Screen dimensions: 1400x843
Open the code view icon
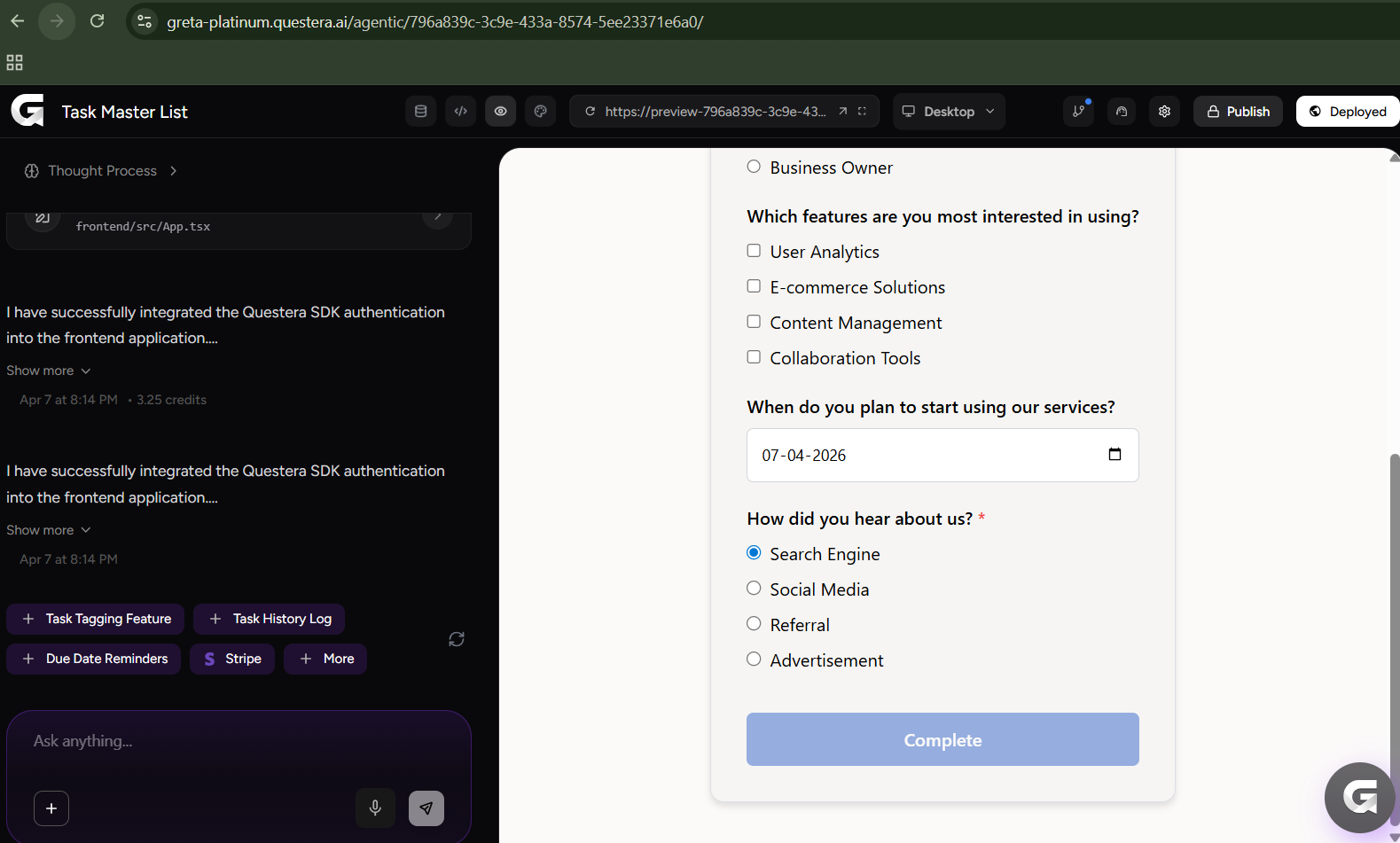461,112
